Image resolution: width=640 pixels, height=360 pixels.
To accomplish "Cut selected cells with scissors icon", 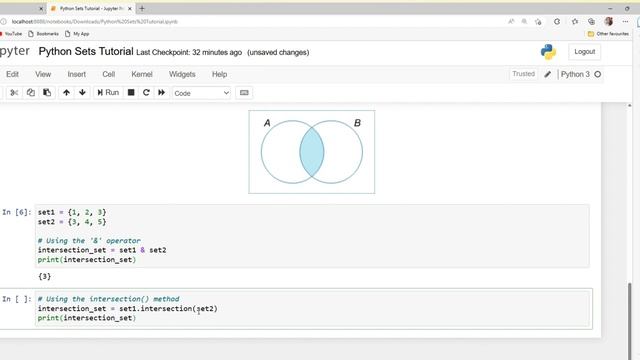I will point(14,93).
